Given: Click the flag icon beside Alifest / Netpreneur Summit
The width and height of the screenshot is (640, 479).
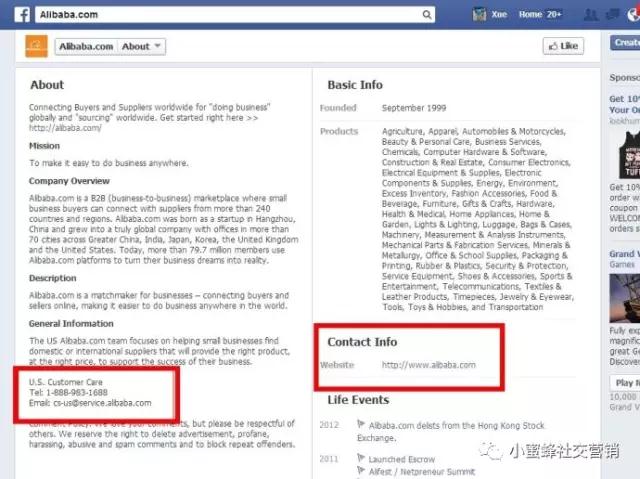Looking at the screenshot, I should [x=361, y=470].
